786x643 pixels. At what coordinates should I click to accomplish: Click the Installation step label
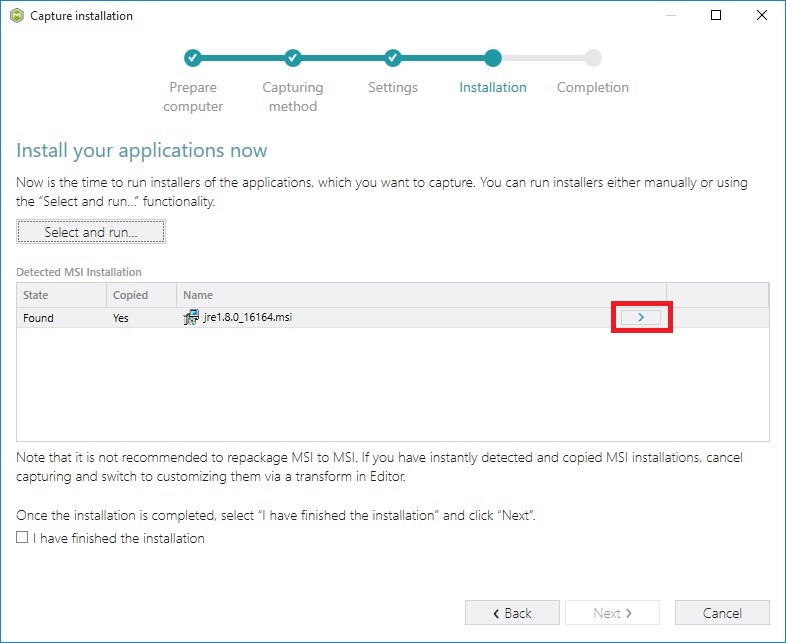point(493,87)
